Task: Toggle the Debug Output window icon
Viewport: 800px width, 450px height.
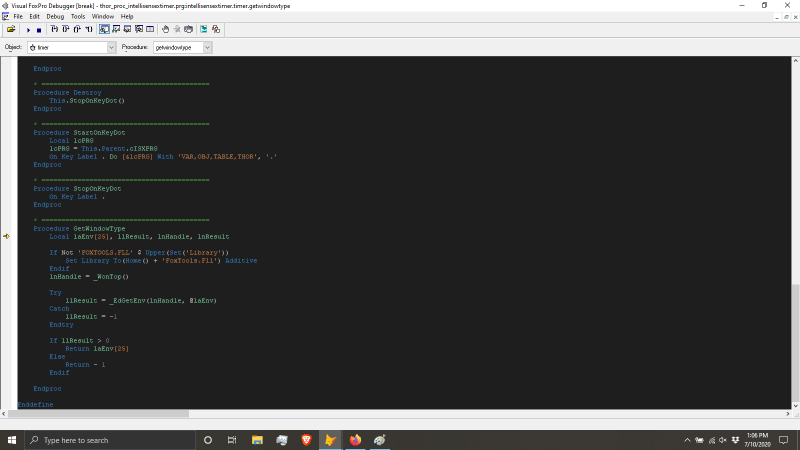Action: 150,30
